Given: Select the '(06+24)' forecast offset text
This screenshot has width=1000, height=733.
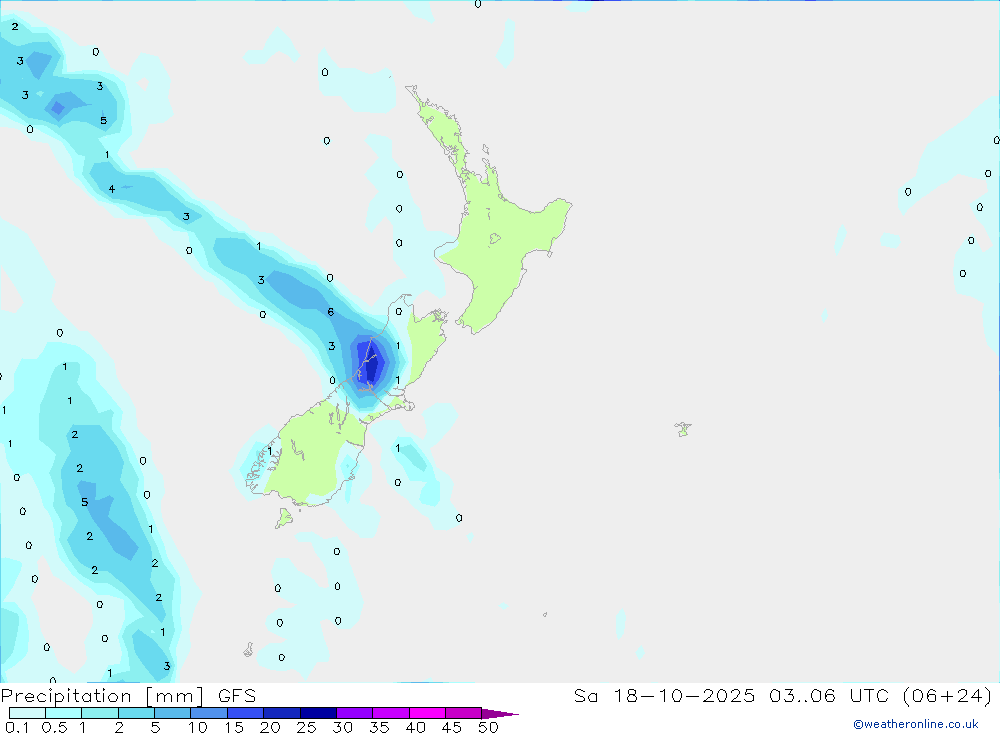Looking at the screenshot, I should (x=947, y=695).
